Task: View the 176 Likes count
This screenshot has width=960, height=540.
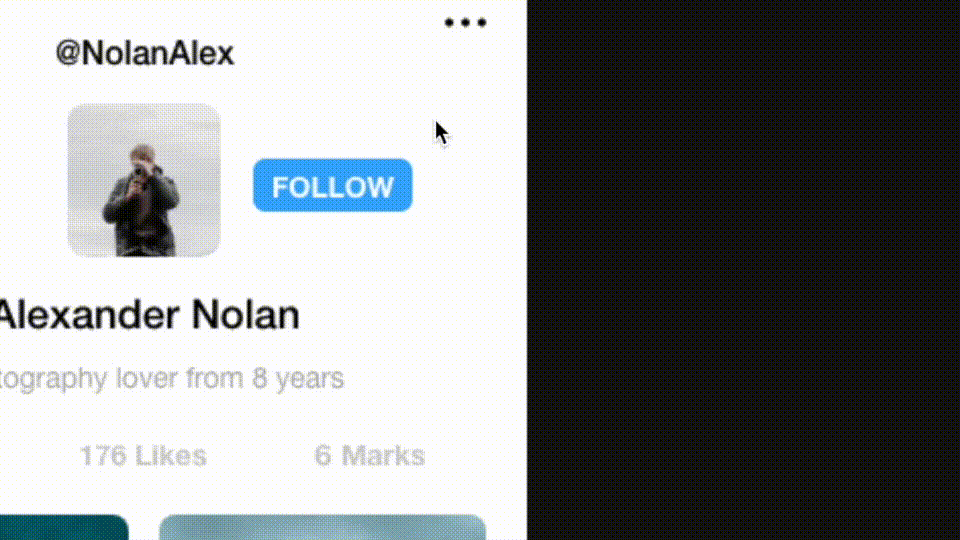Action: click(143, 456)
